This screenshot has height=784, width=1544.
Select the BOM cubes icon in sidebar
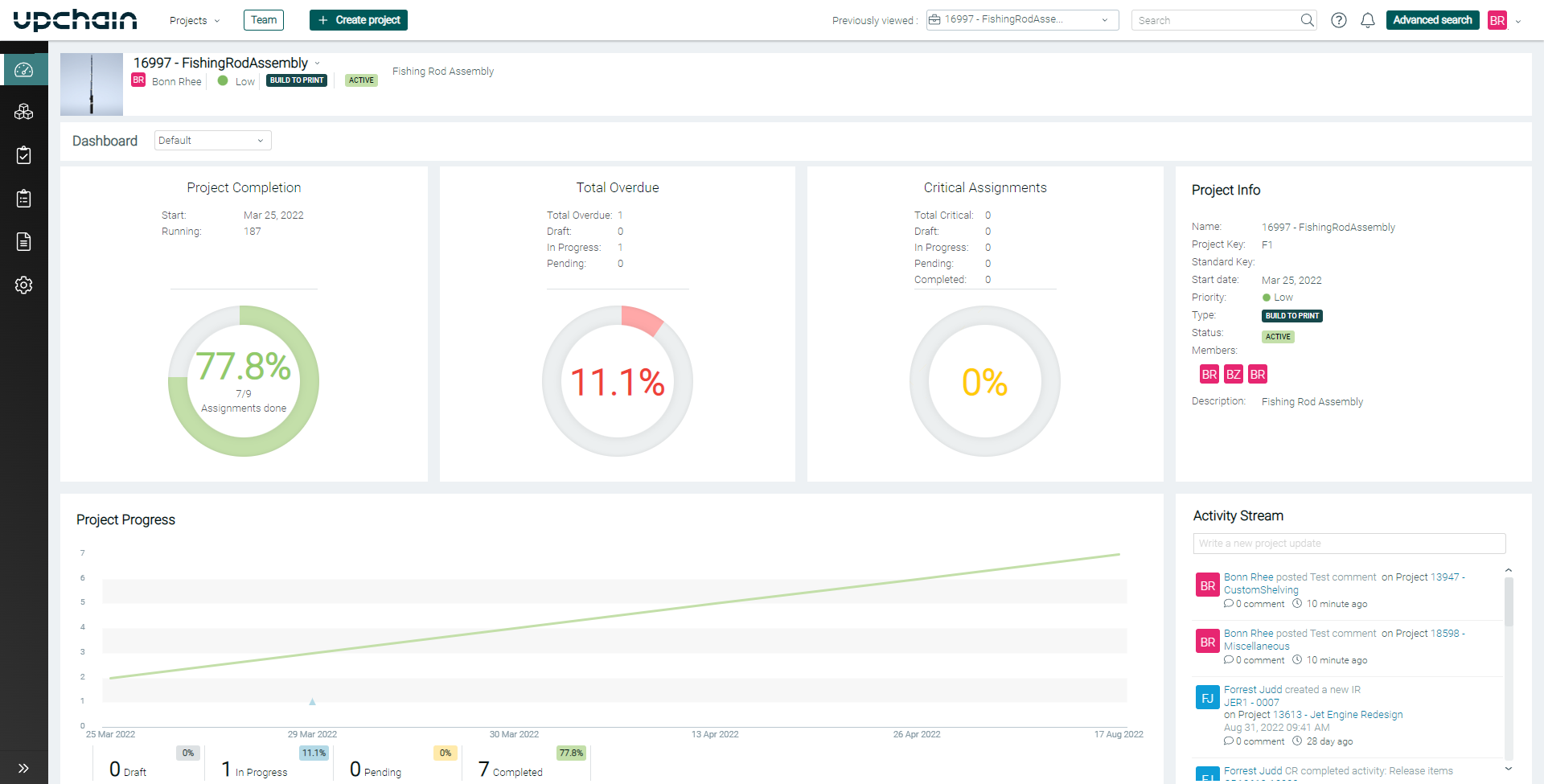(24, 111)
